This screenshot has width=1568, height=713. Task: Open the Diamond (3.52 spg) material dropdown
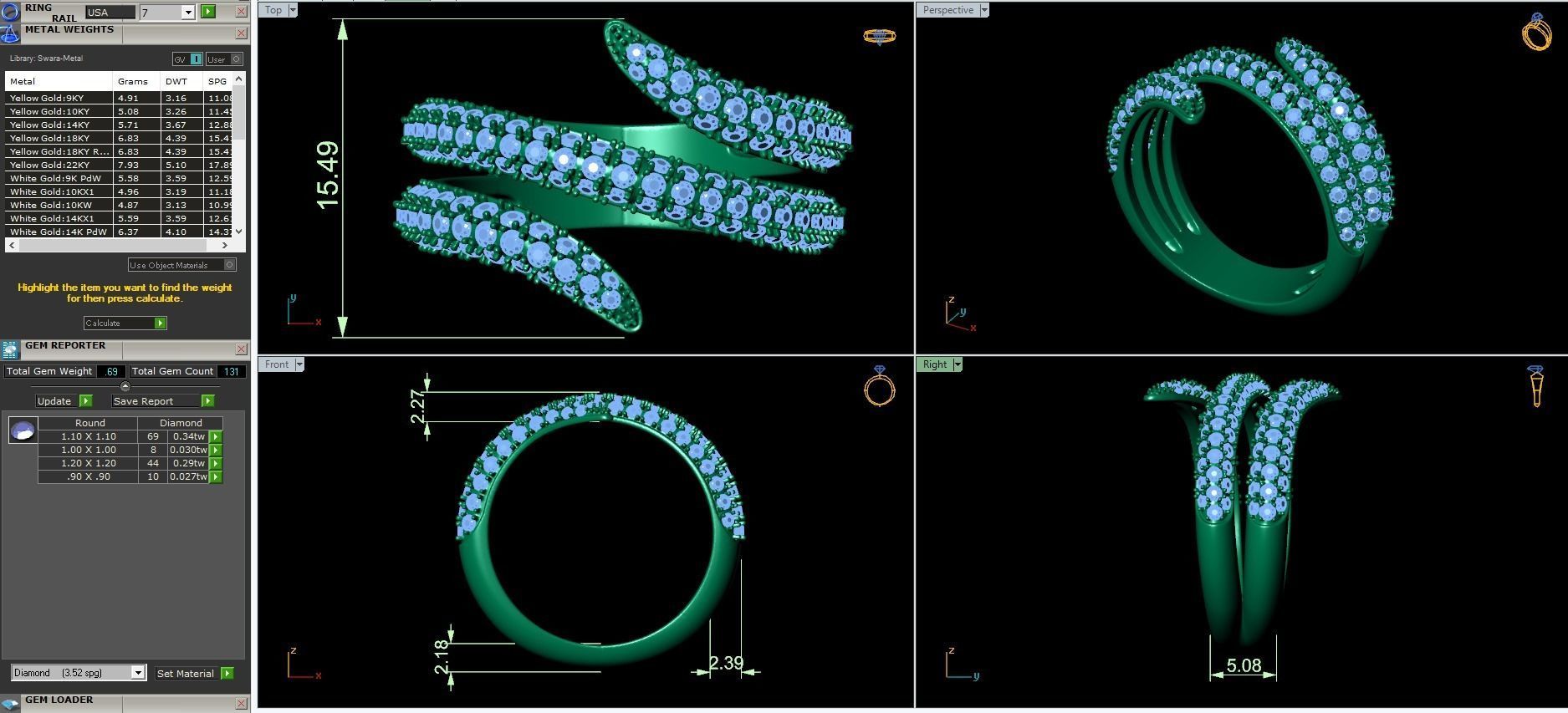[138, 673]
